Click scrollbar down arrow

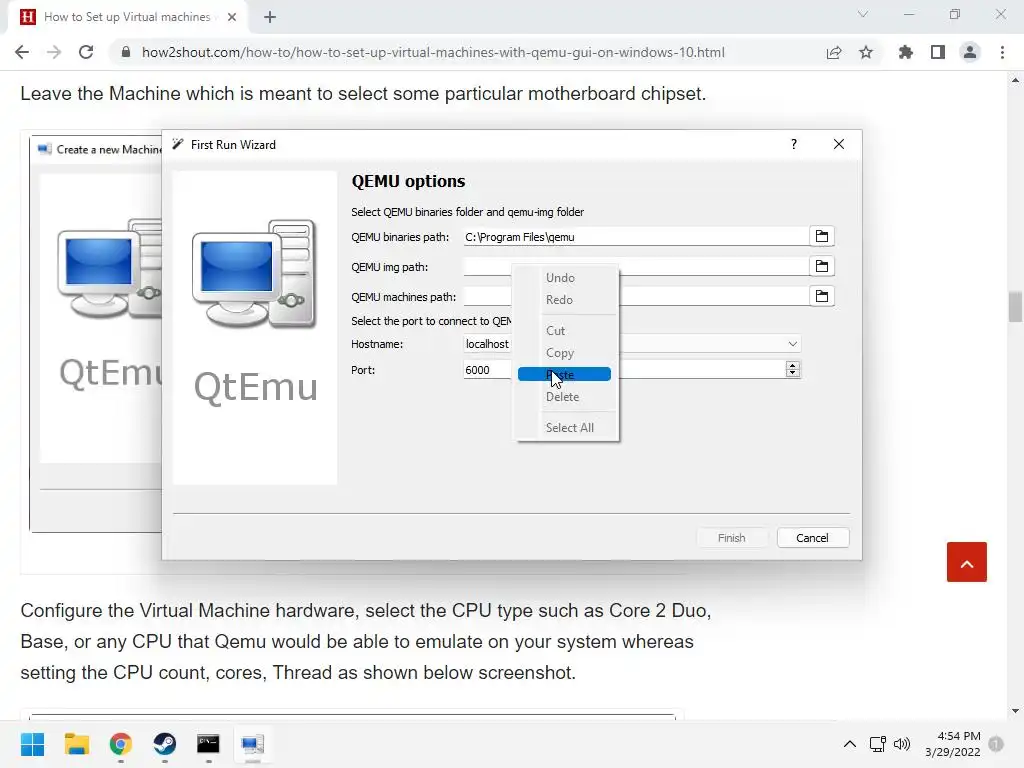pos(1015,711)
